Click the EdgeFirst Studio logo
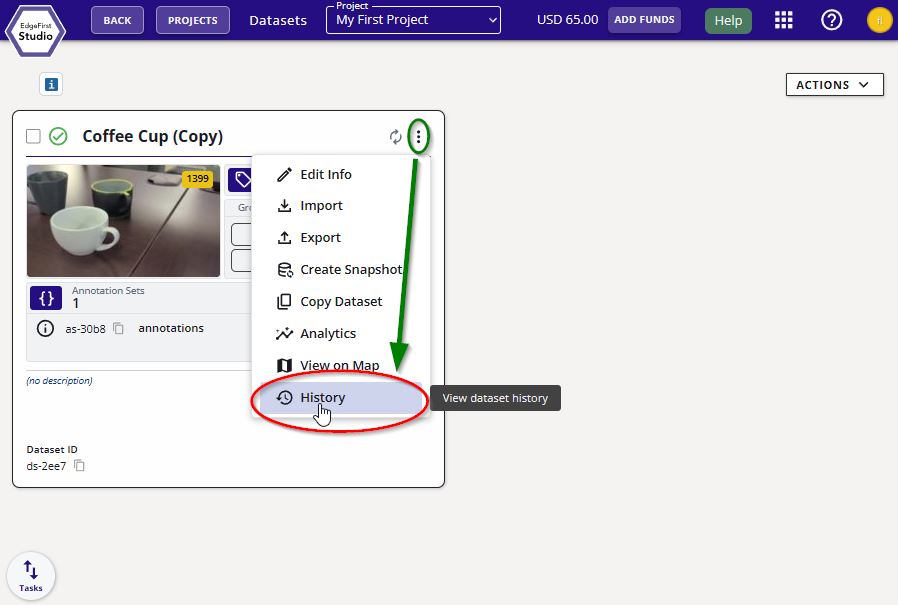Viewport: 898px width, 605px height. coord(35,30)
